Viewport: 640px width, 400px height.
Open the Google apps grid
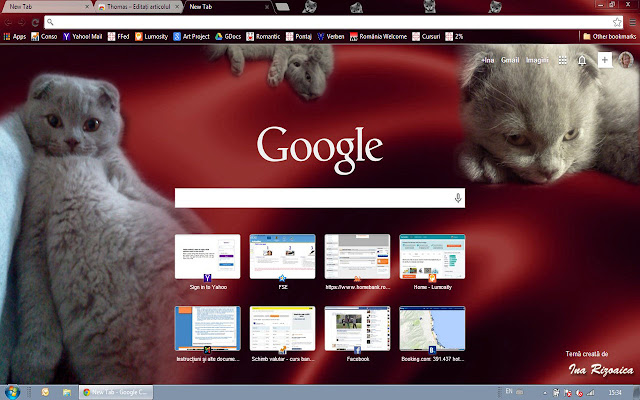coord(562,60)
